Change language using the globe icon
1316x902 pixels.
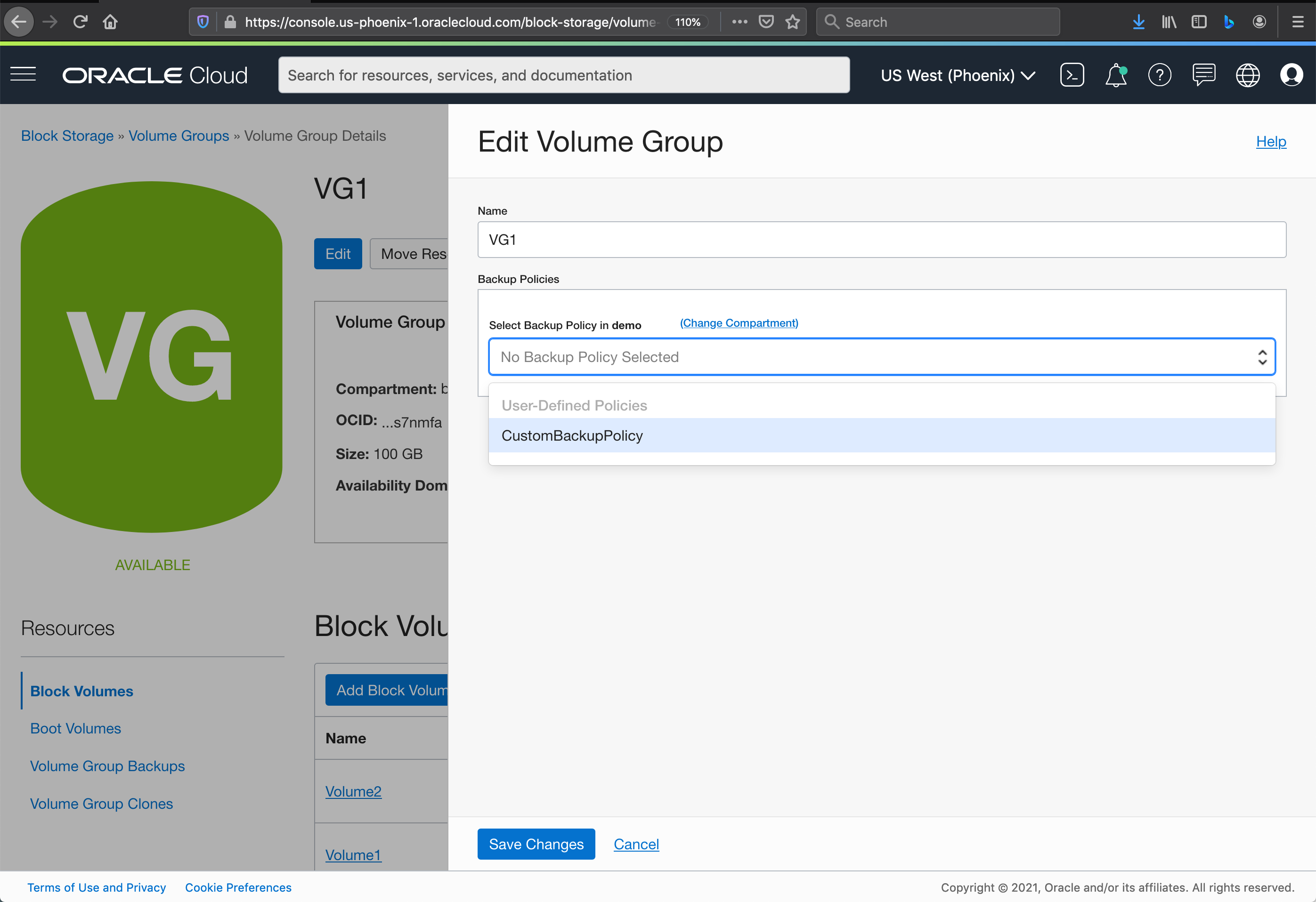(1248, 74)
